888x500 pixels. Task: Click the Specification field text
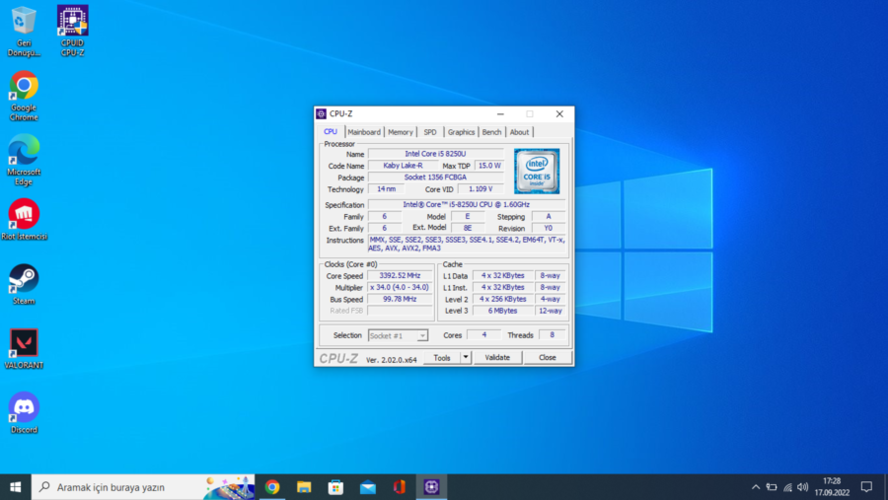tap(466, 204)
